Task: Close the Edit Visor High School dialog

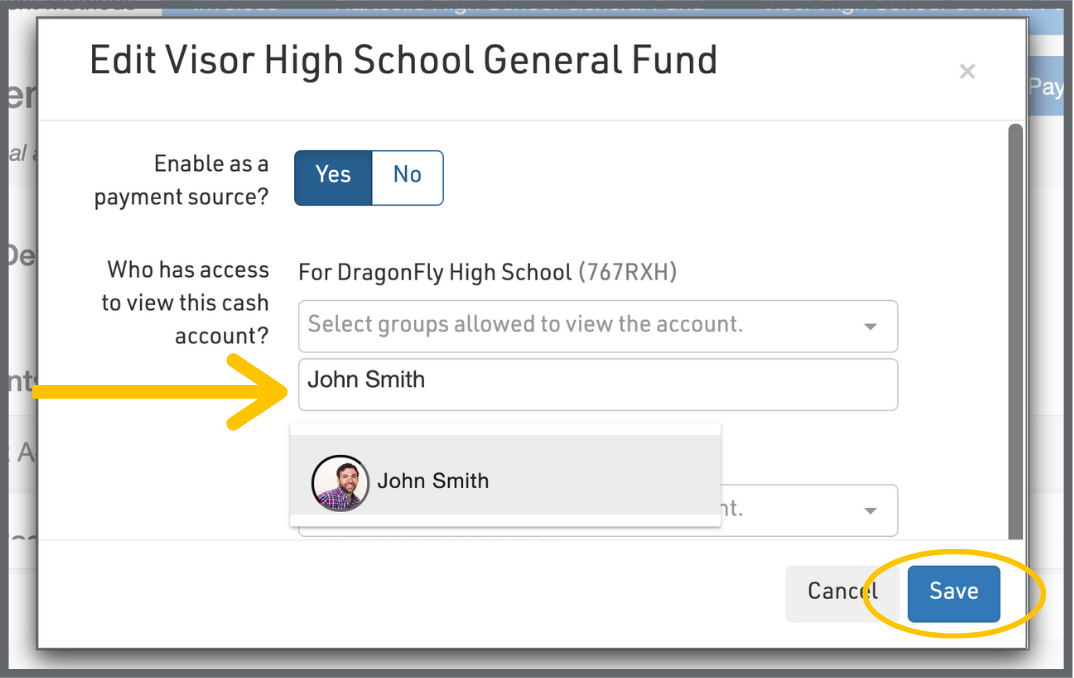Action: click(x=966, y=71)
